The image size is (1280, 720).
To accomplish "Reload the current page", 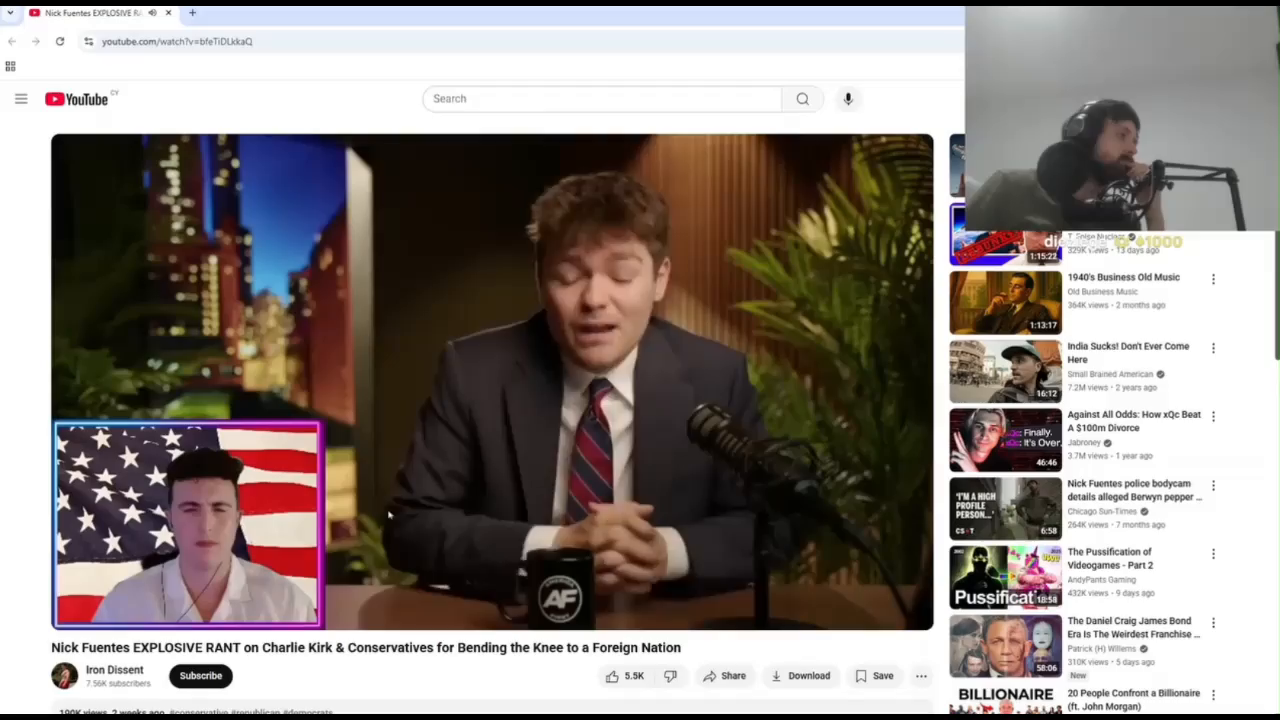I will [x=60, y=41].
